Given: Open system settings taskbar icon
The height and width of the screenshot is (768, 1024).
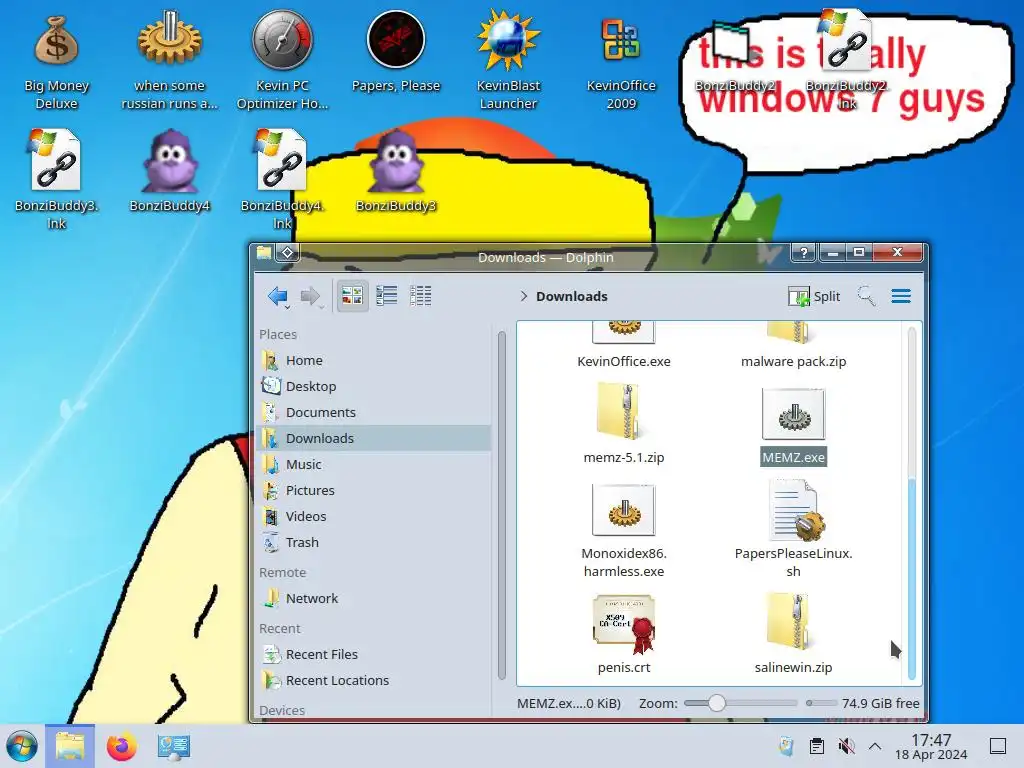Looking at the screenshot, I should [x=173, y=746].
